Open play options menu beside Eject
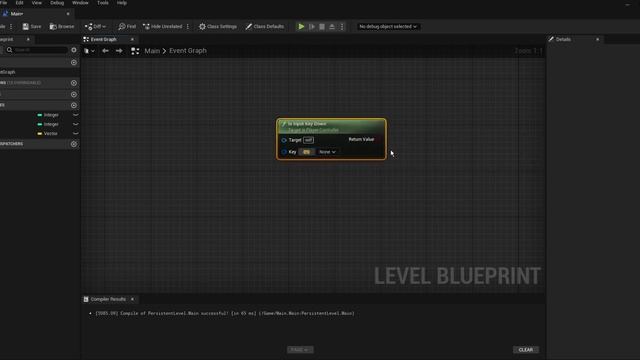Image resolution: width=640 pixels, height=360 pixels. point(342,27)
